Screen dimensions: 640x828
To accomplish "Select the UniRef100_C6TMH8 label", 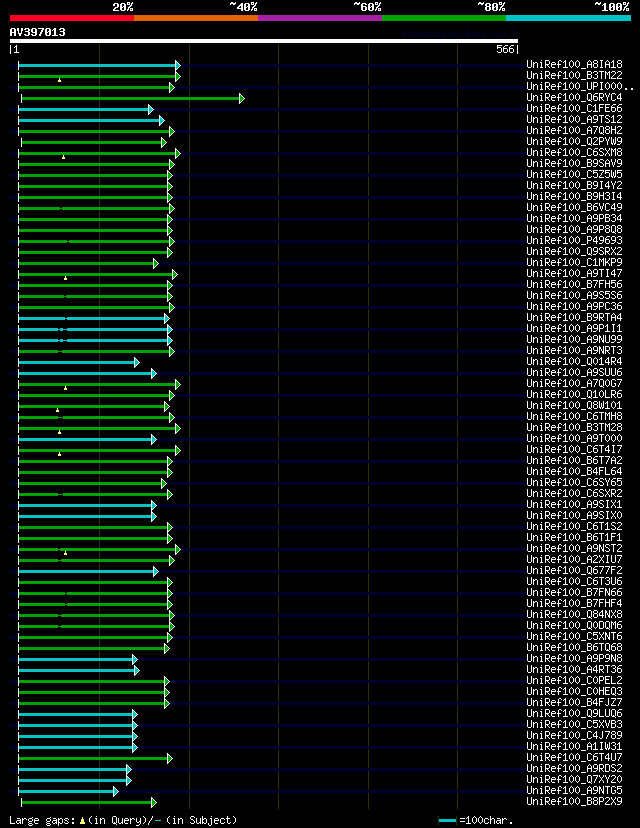I will [x=574, y=417].
